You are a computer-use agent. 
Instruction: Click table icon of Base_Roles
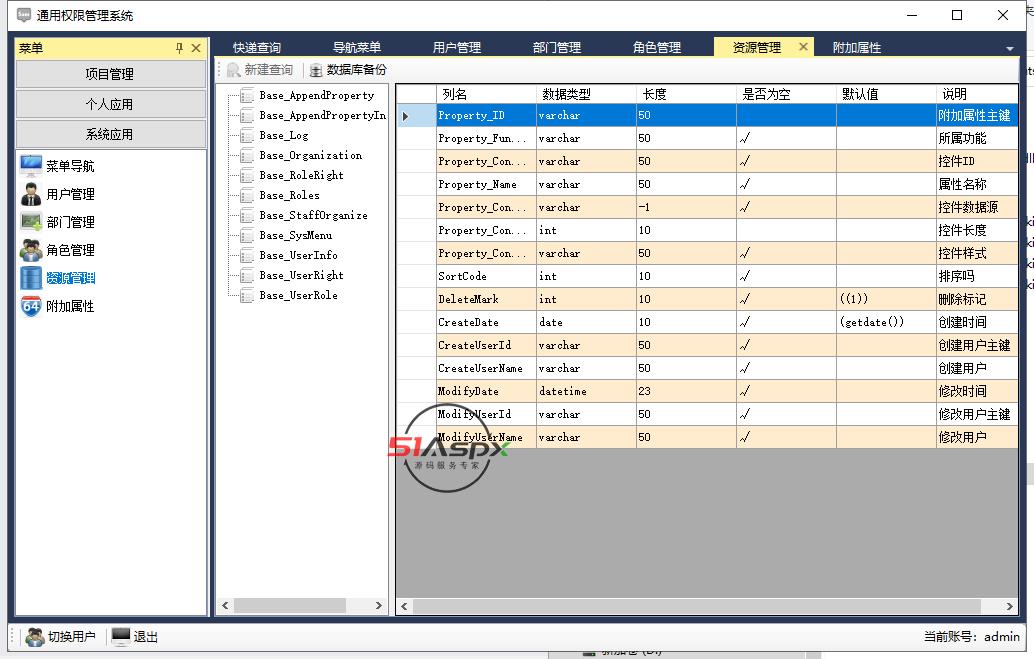[x=247, y=196]
